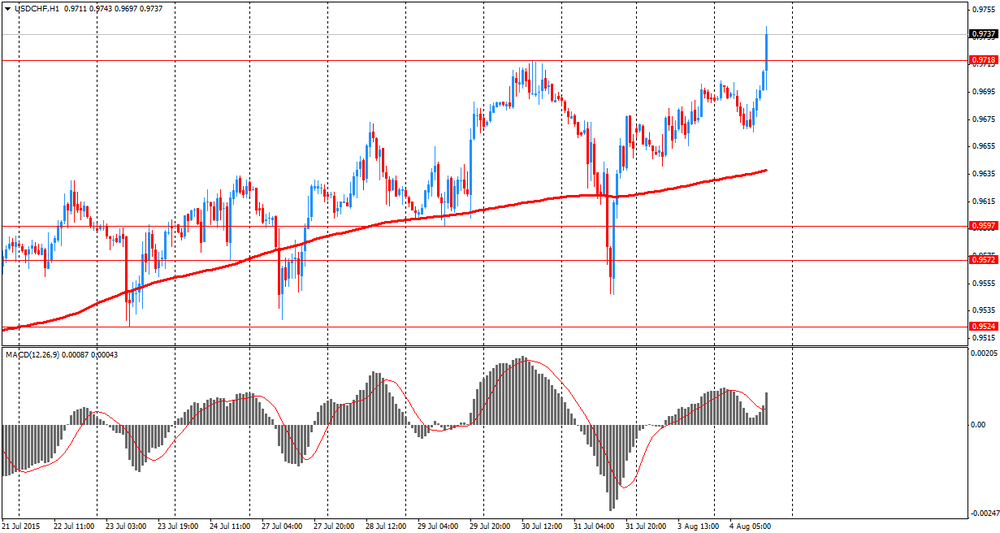Click the 0.9555 price scale value
This screenshot has width=1000, height=533.
tap(983, 283)
